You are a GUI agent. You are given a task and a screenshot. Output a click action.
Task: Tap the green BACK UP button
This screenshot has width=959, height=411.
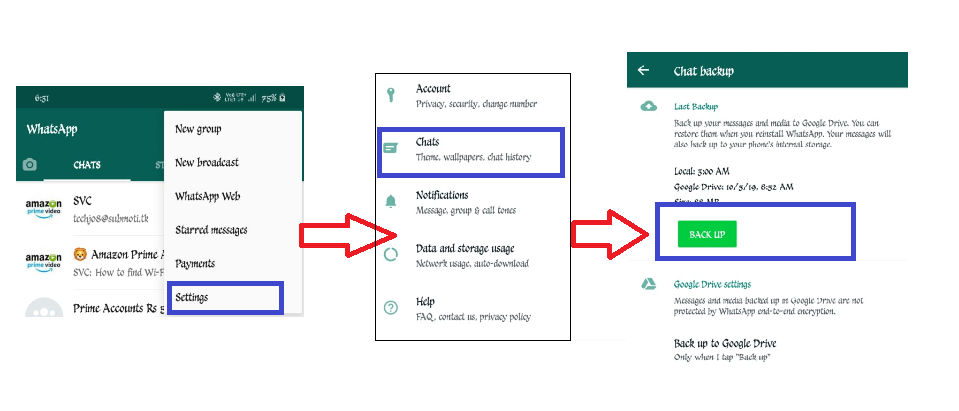[x=707, y=234]
